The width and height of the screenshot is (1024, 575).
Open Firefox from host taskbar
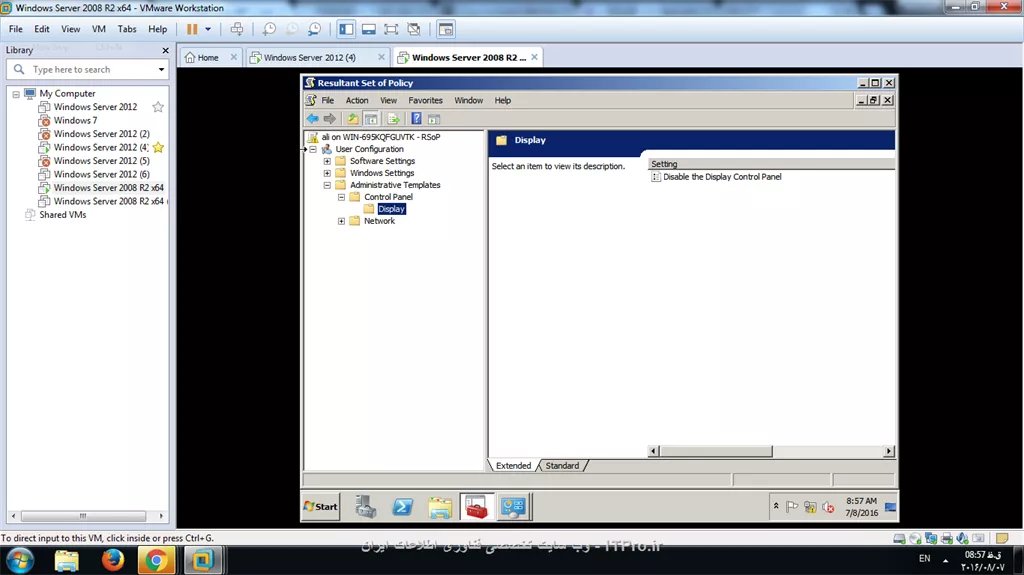tap(112, 560)
